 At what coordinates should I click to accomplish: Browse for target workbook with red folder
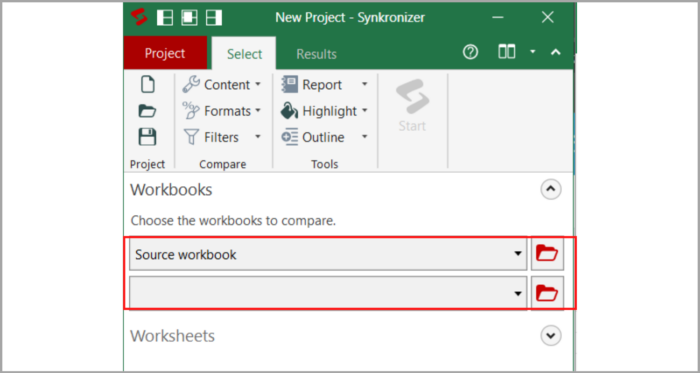[547, 293]
